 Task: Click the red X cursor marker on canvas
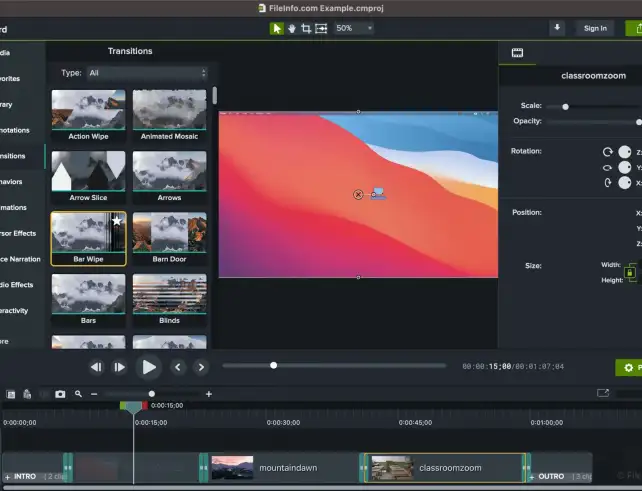click(358, 195)
